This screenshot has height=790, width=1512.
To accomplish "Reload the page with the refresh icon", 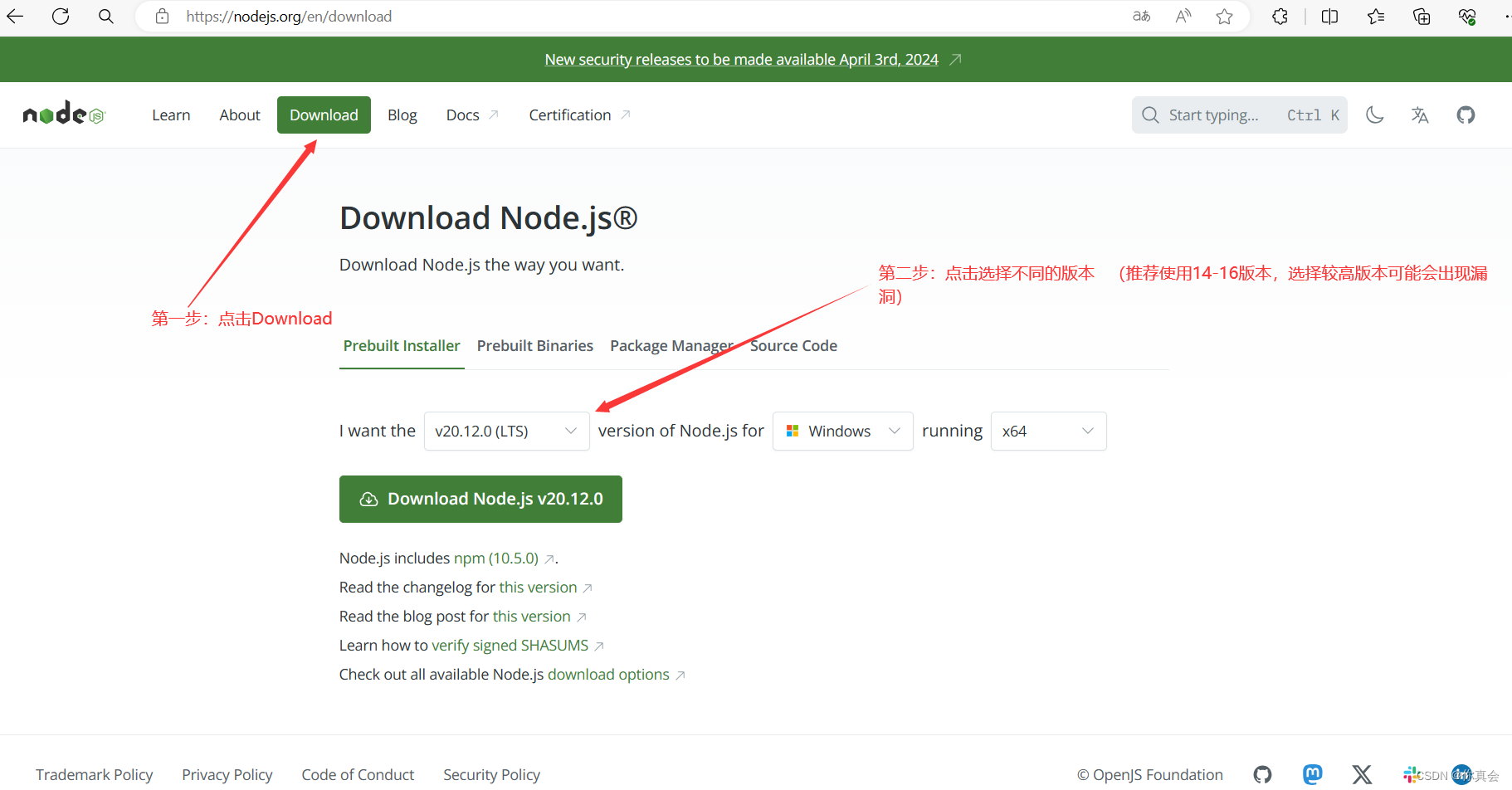I will click(61, 16).
